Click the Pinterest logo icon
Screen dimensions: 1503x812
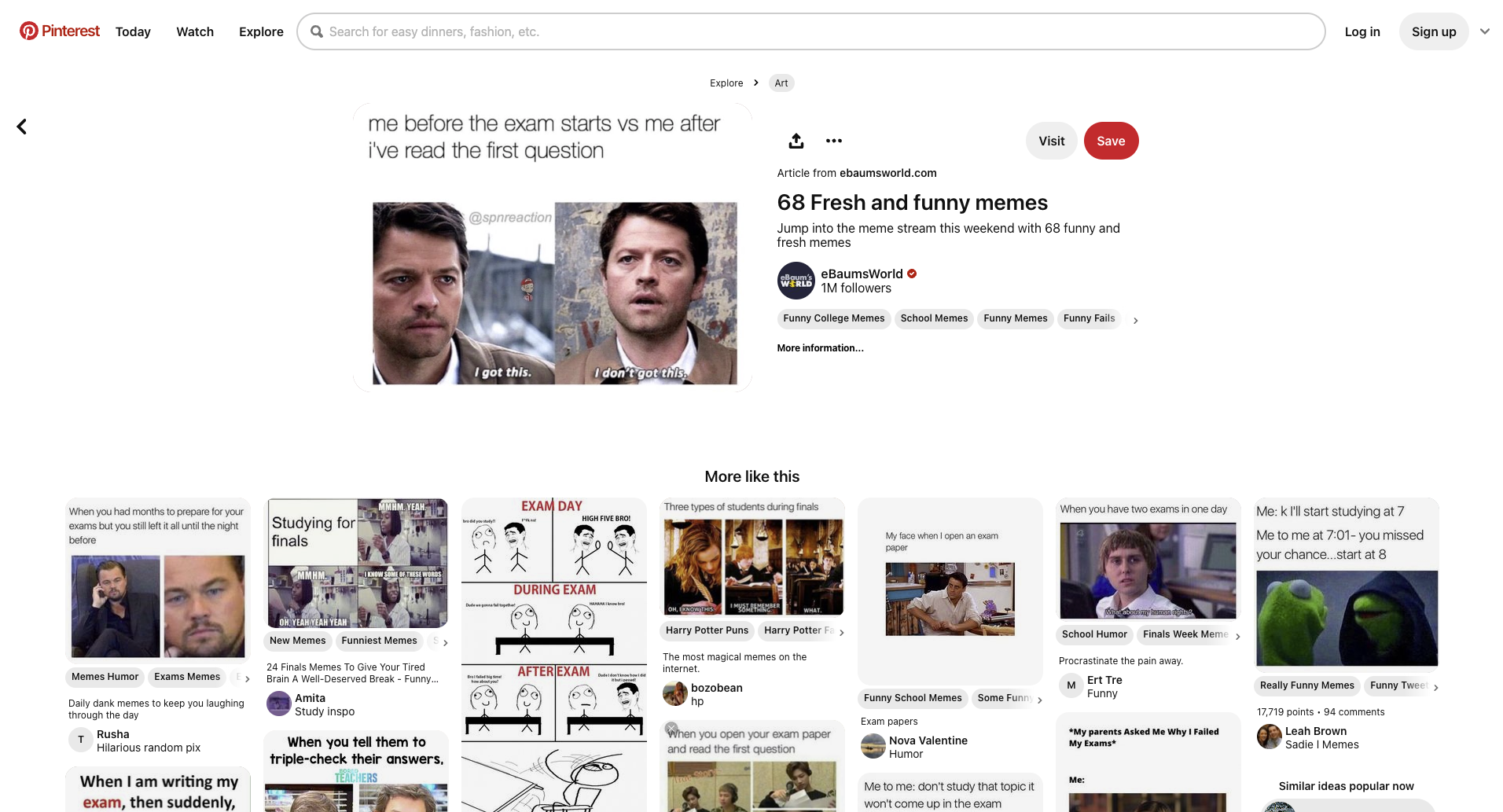point(29,31)
